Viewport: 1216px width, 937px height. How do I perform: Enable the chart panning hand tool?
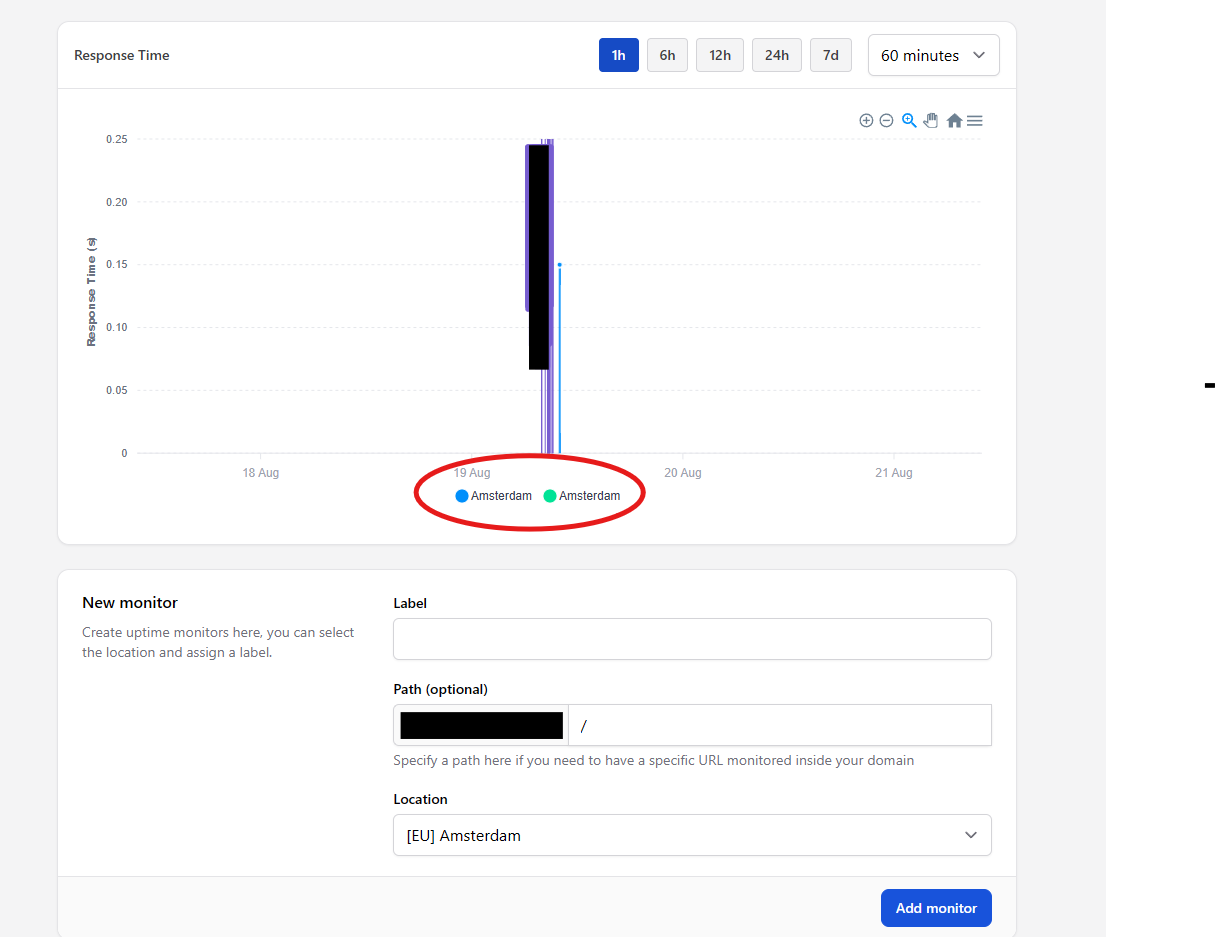pos(931,120)
